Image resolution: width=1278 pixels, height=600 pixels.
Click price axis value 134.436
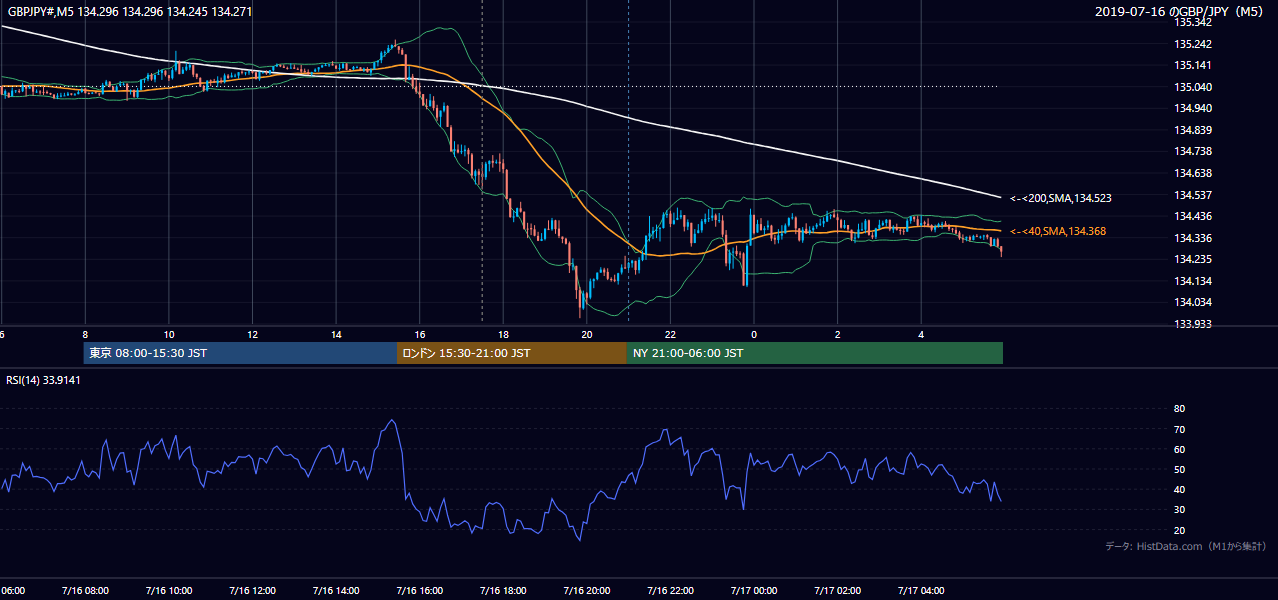(x=1193, y=216)
